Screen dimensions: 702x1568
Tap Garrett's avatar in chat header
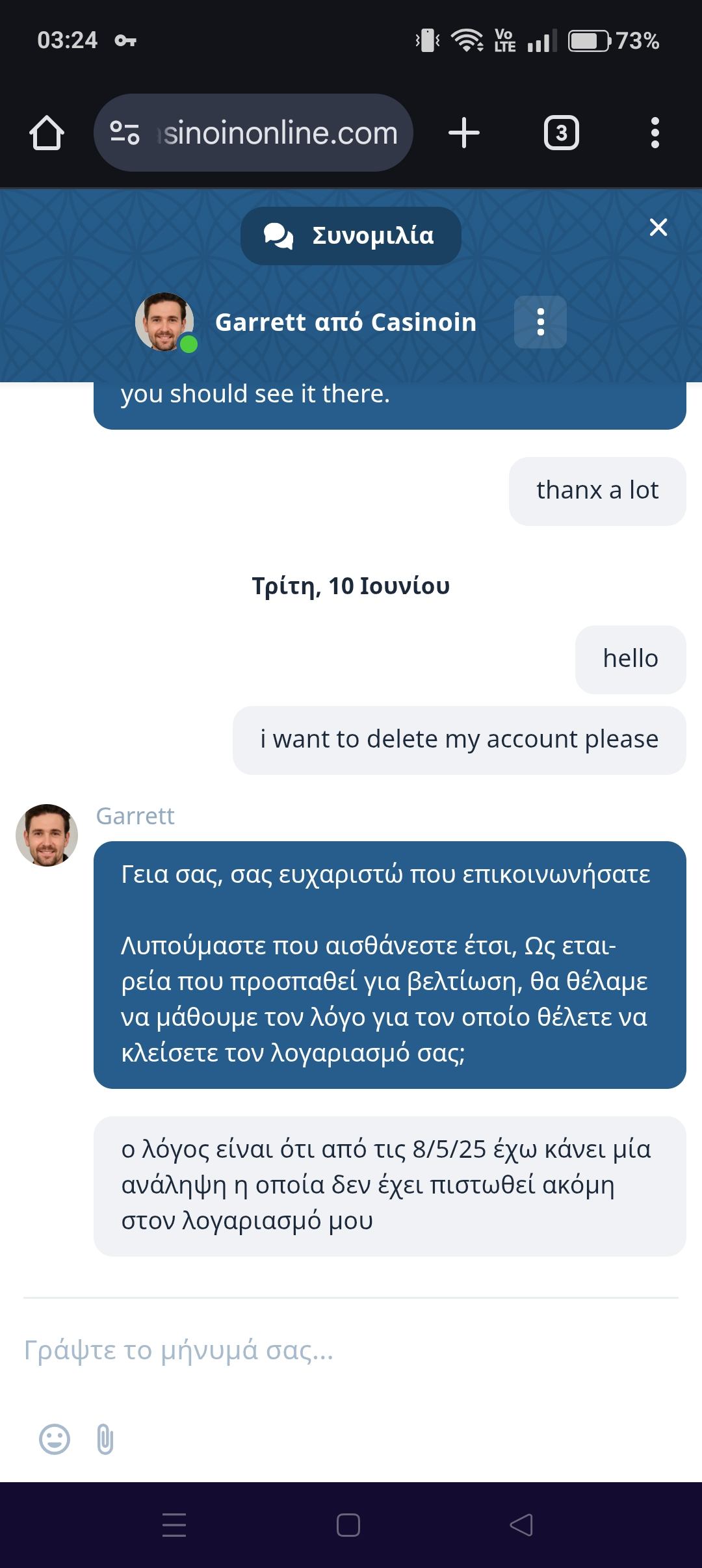tap(164, 322)
